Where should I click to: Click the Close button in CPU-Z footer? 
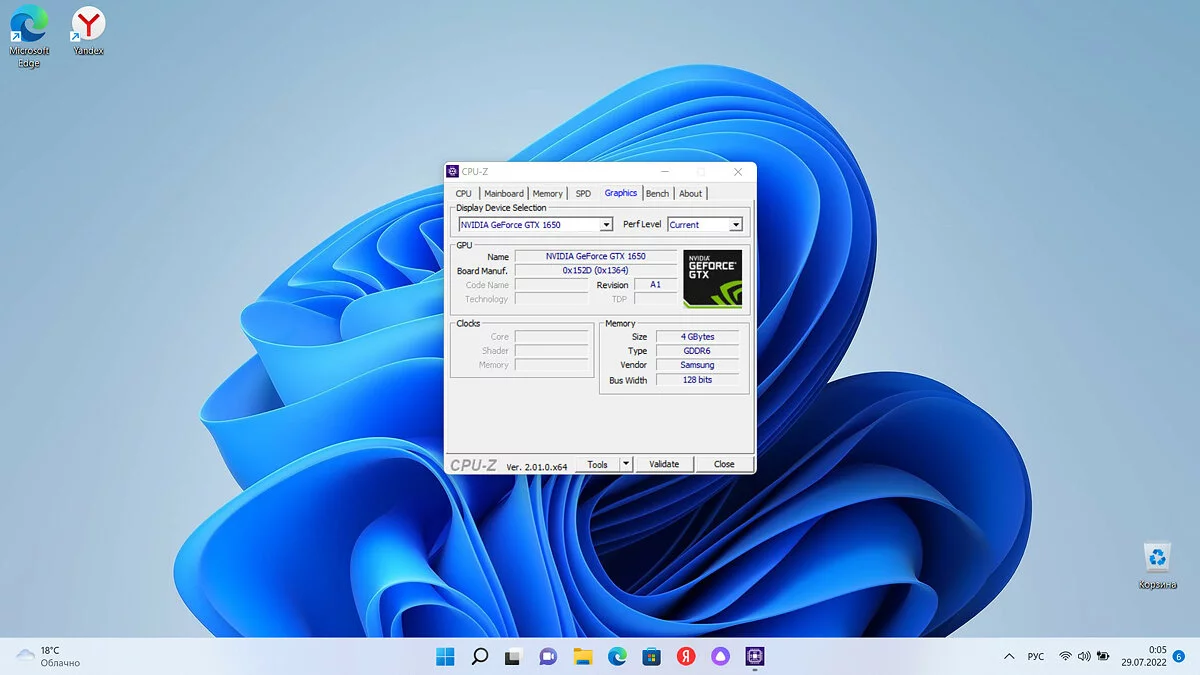724,464
